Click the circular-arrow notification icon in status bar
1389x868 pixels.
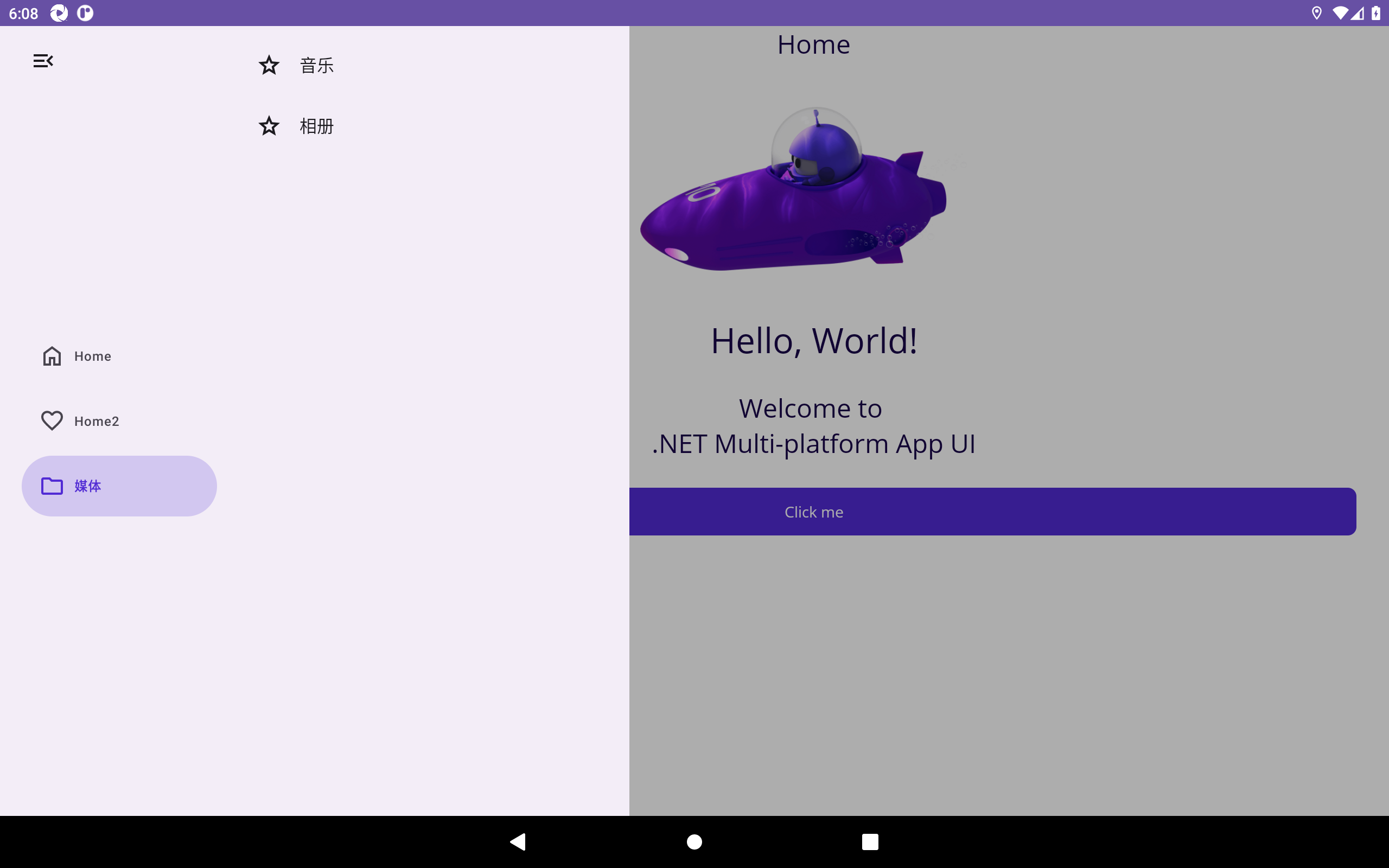[59, 12]
